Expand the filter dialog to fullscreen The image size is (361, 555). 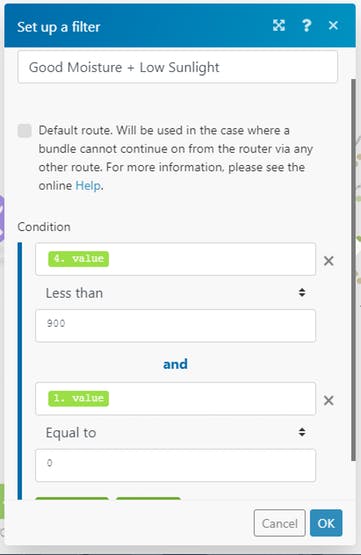279,25
